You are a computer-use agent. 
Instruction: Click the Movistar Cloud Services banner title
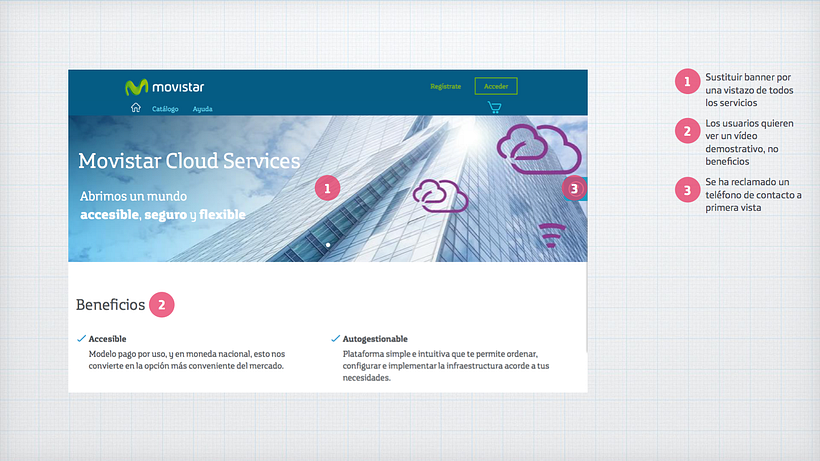189,161
